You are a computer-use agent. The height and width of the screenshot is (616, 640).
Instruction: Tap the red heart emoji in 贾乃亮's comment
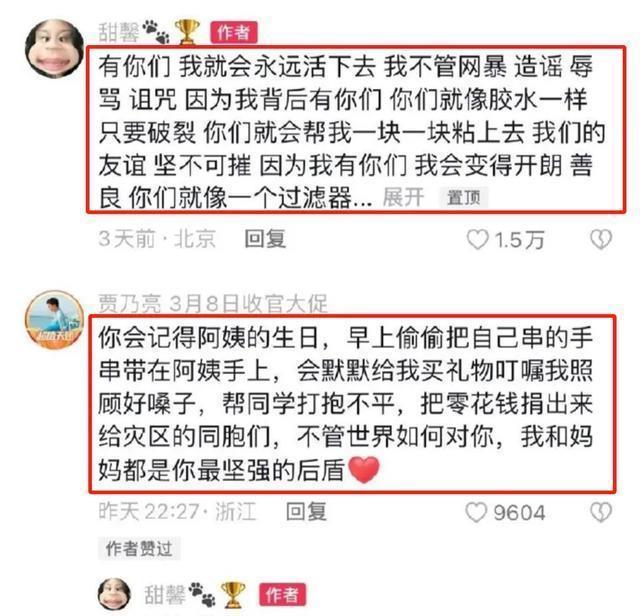coord(364,470)
